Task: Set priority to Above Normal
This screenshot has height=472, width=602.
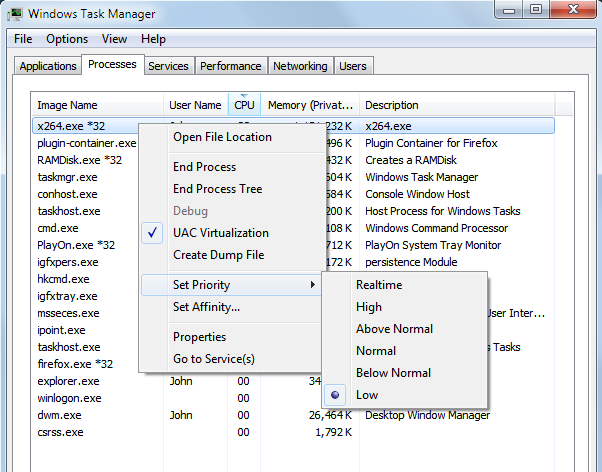Action: click(x=394, y=329)
